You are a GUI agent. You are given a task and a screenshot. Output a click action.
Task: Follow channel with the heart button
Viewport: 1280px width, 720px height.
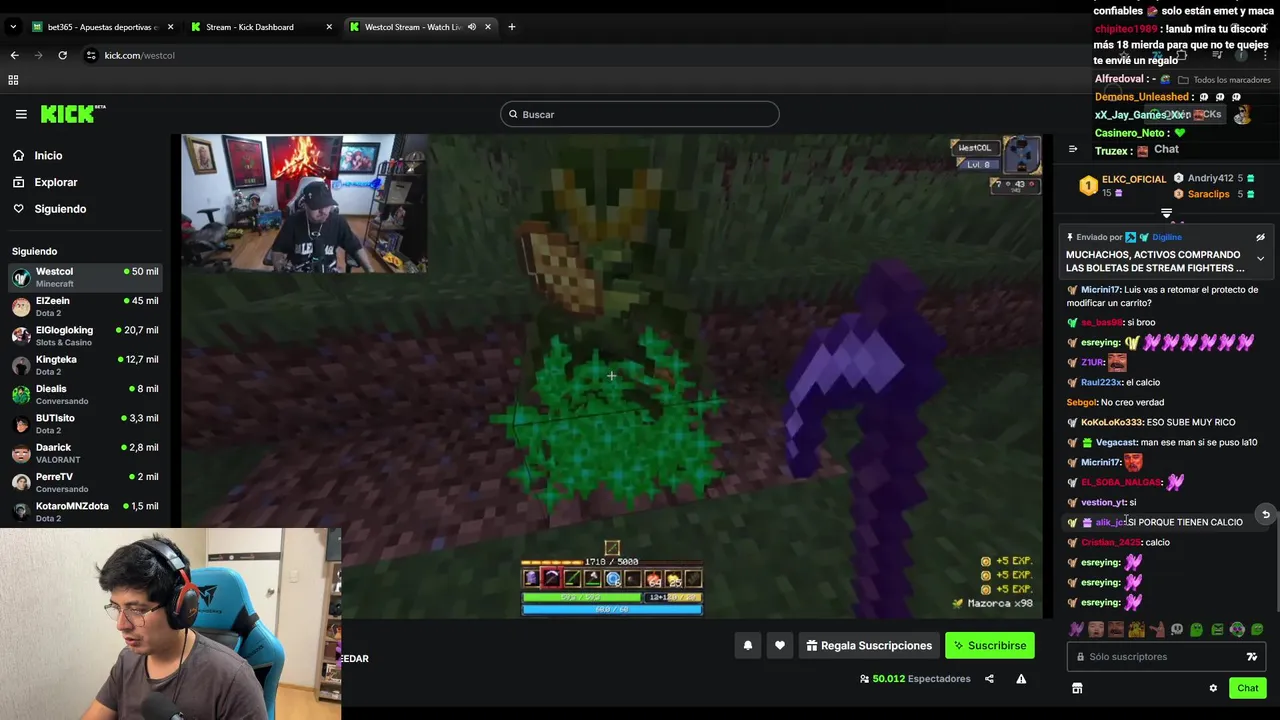pyautogui.click(x=780, y=646)
